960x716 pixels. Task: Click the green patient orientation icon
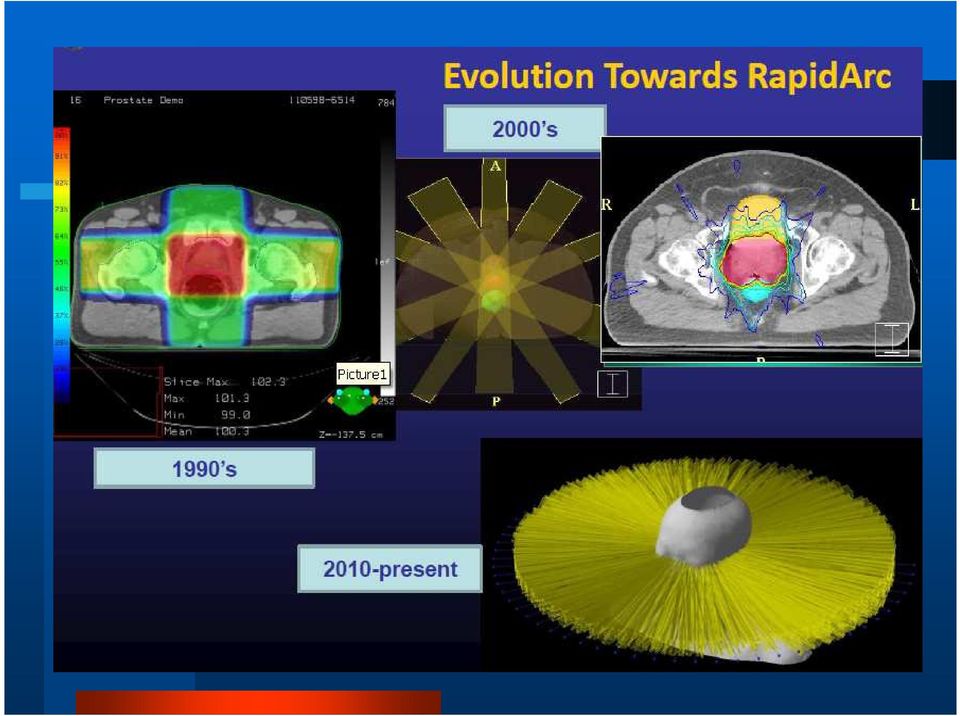coord(352,401)
